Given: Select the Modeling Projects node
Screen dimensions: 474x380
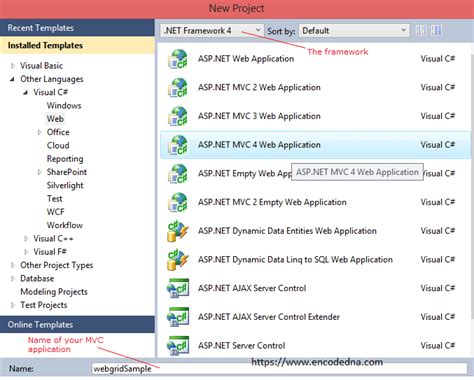Looking at the screenshot, I should tap(54, 292).
